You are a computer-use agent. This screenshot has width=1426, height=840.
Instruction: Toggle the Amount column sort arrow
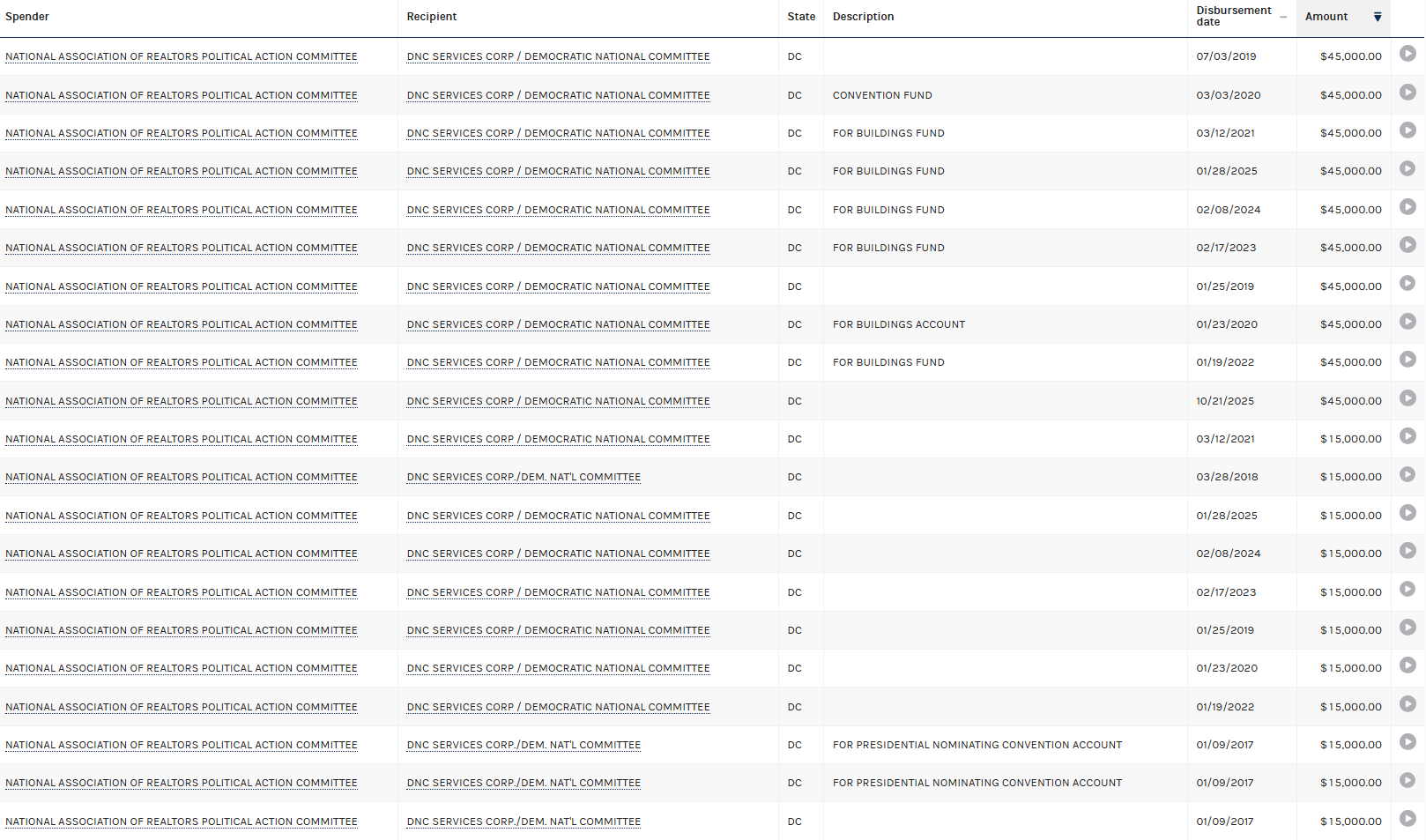click(x=1378, y=17)
